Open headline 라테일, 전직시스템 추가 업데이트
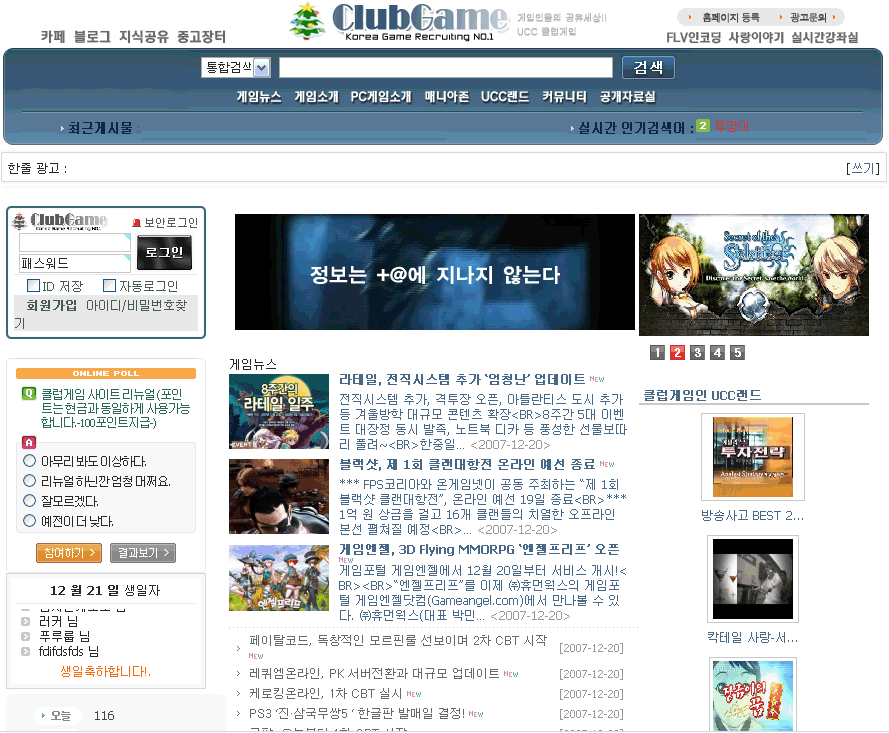Viewport: 889px width, 733px height. click(x=462, y=379)
